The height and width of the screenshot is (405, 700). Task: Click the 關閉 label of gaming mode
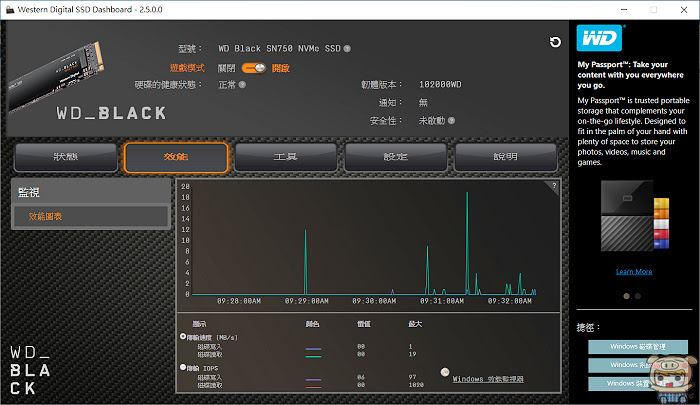pos(227,68)
